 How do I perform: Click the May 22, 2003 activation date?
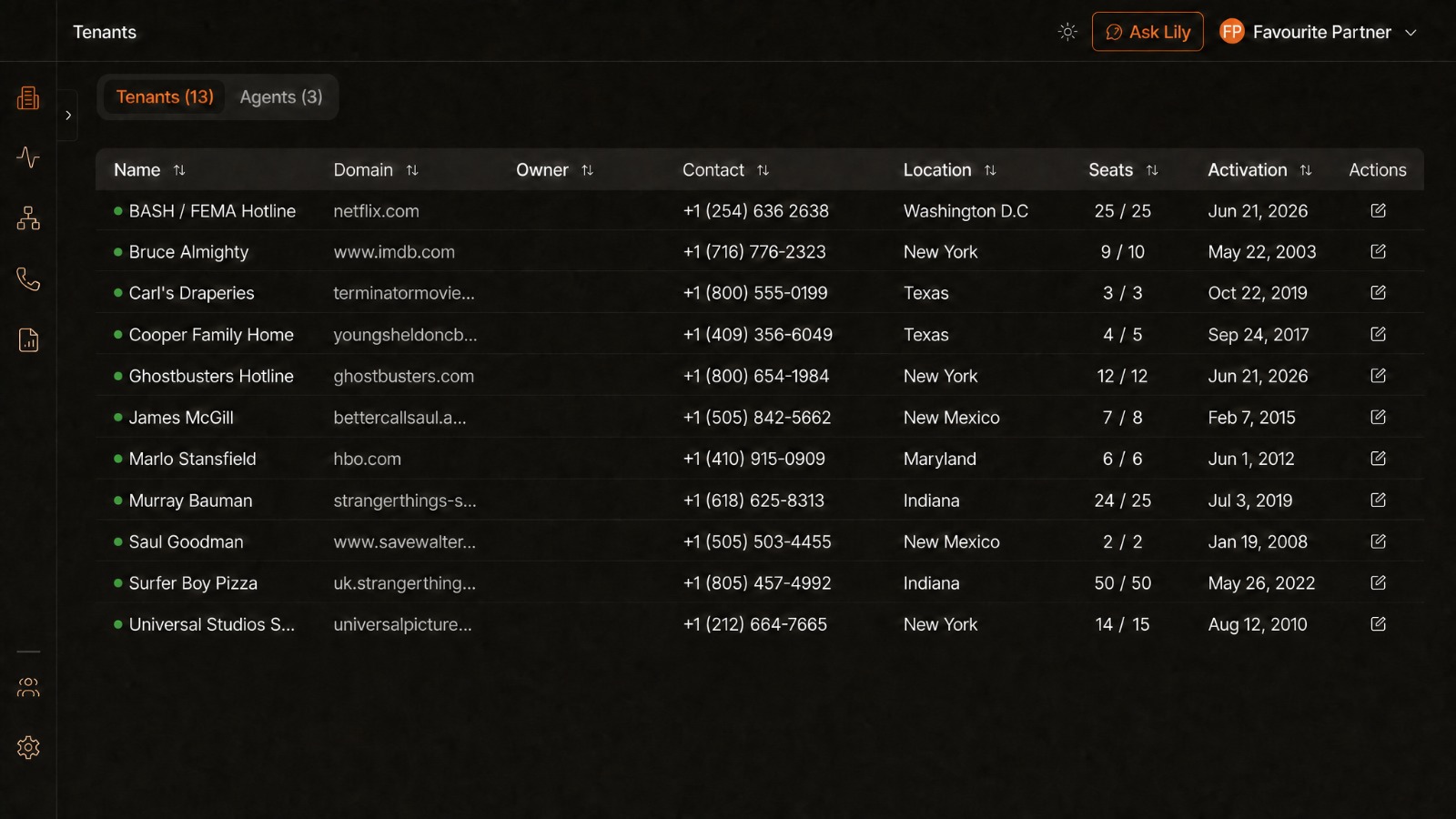pos(1261,252)
